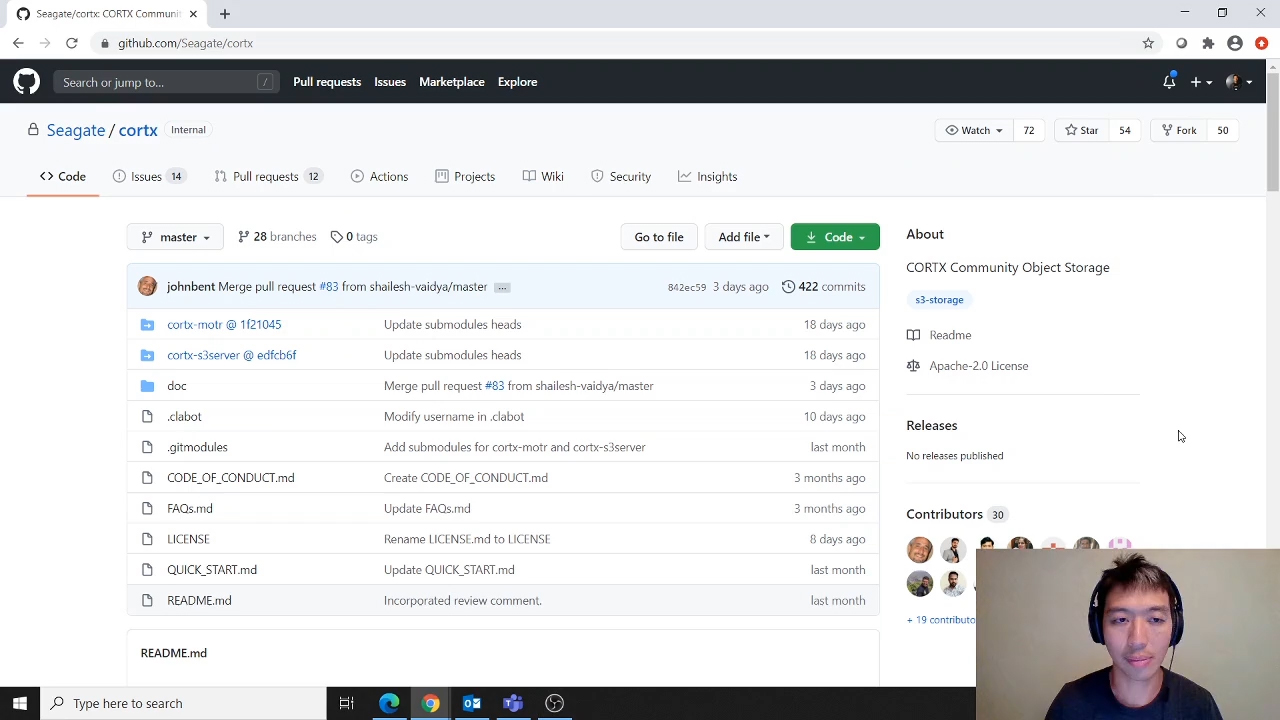Open Releases section heading

[x=932, y=425]
